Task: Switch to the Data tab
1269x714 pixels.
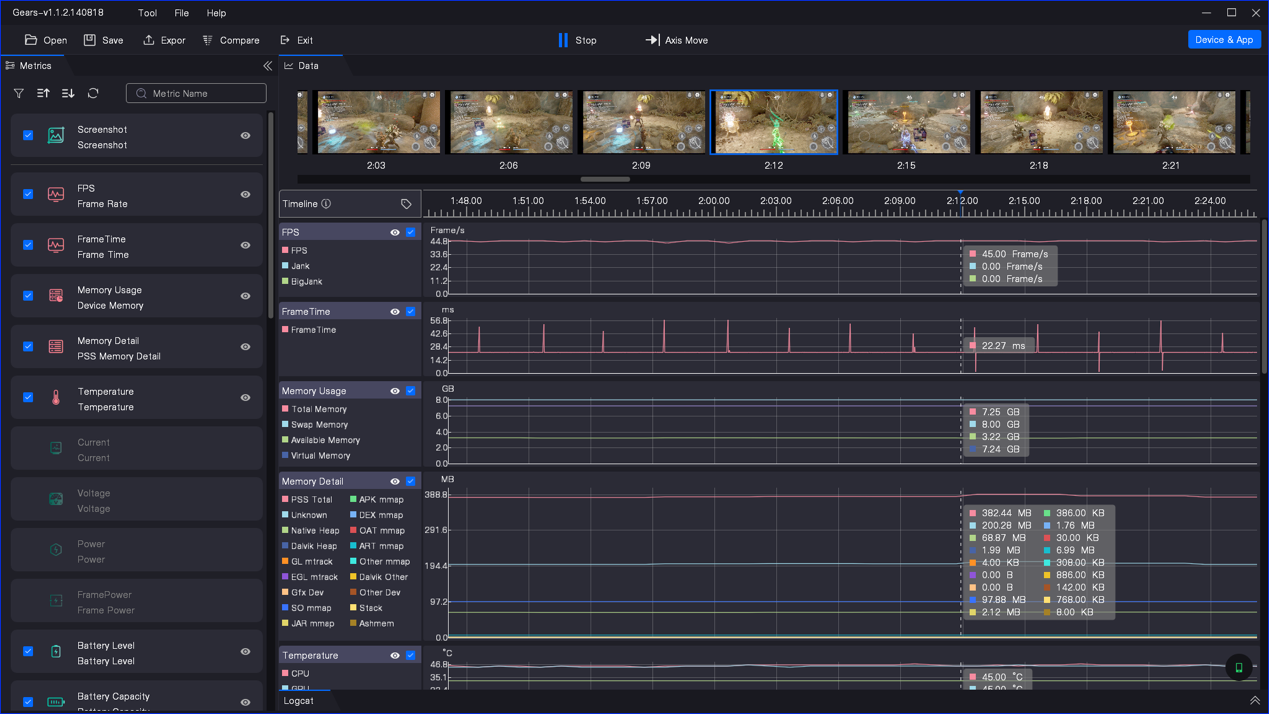Action: coord(301,66)
